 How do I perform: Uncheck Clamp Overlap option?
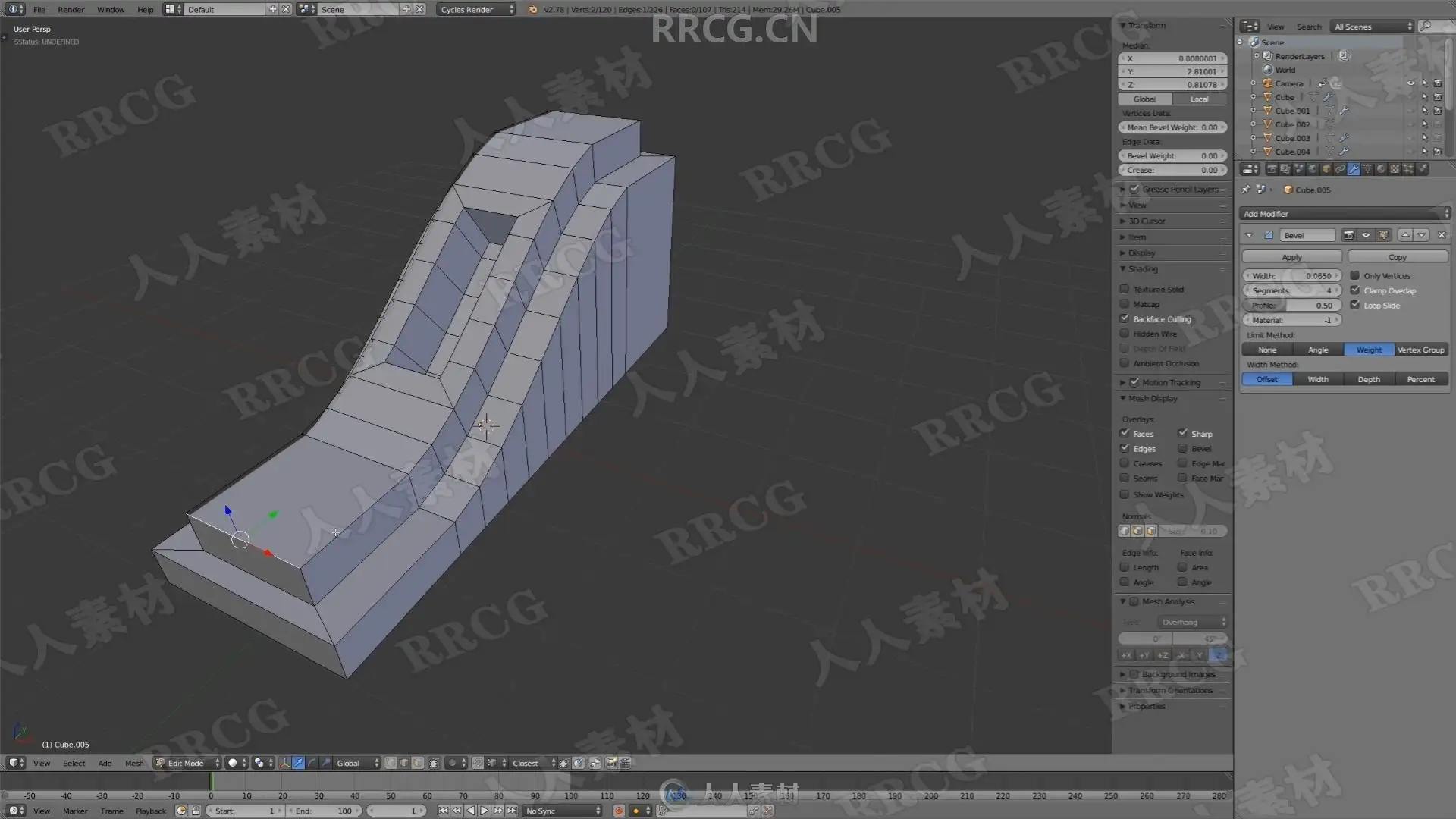pos(1354,290)
